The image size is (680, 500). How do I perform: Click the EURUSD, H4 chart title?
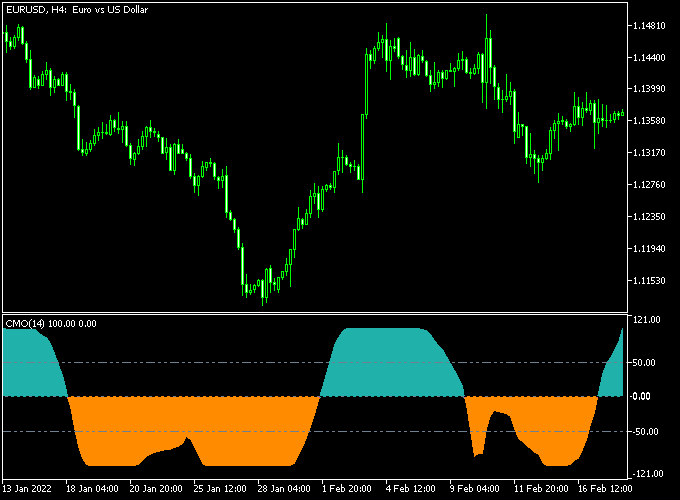coord(77,10)
